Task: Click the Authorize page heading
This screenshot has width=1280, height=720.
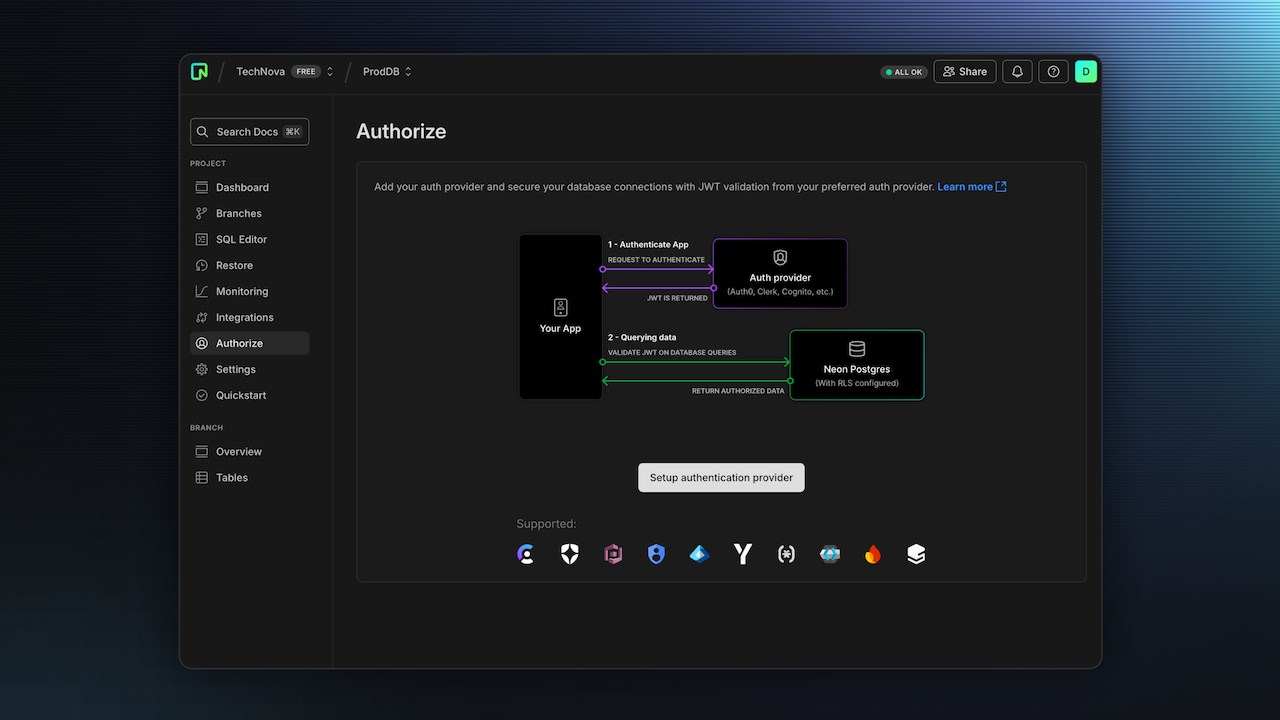Action: click(x=401, y=131)
